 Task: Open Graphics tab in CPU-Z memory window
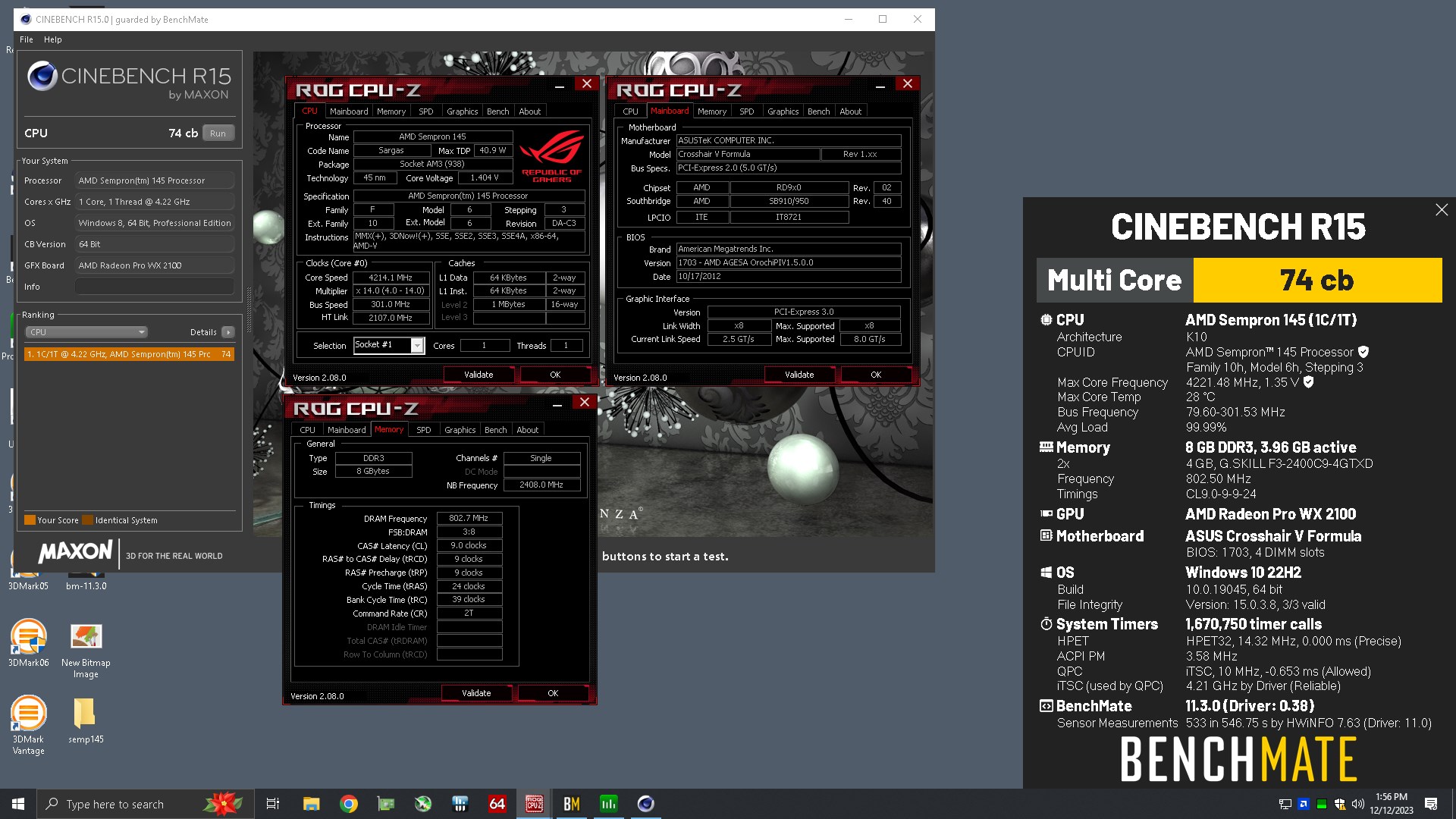(460, 430)
